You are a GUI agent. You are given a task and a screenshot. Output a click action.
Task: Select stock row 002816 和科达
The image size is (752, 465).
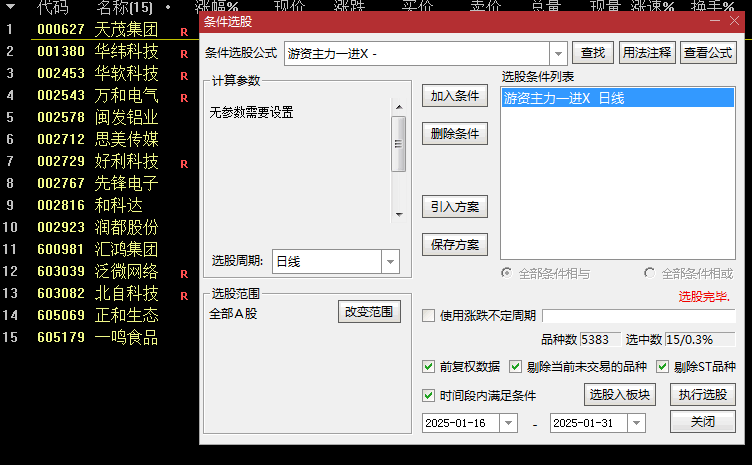click(x=98, y=206)
